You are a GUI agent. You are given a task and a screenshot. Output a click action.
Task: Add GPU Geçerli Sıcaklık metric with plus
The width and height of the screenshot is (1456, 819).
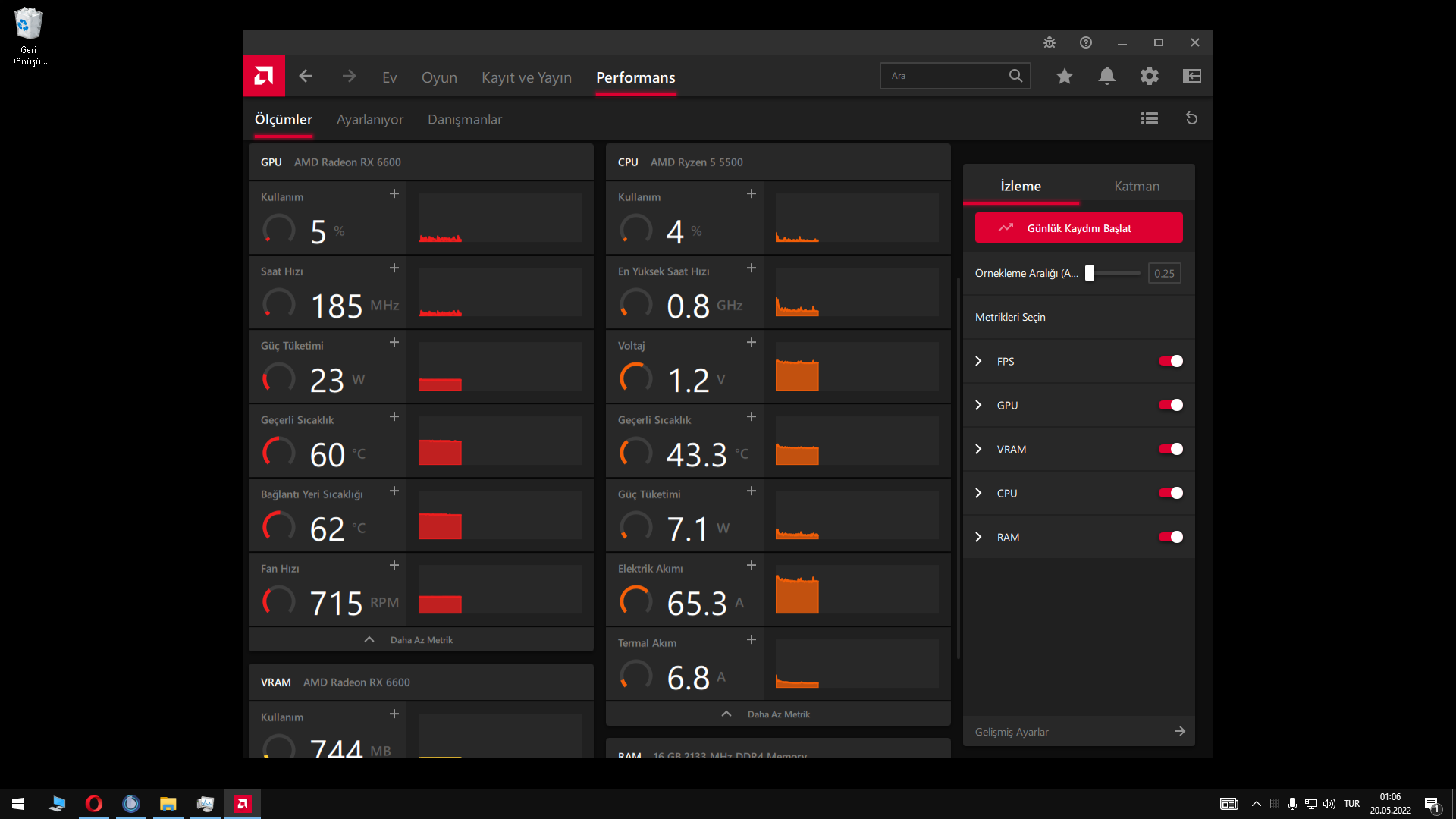tap(394, 417)
